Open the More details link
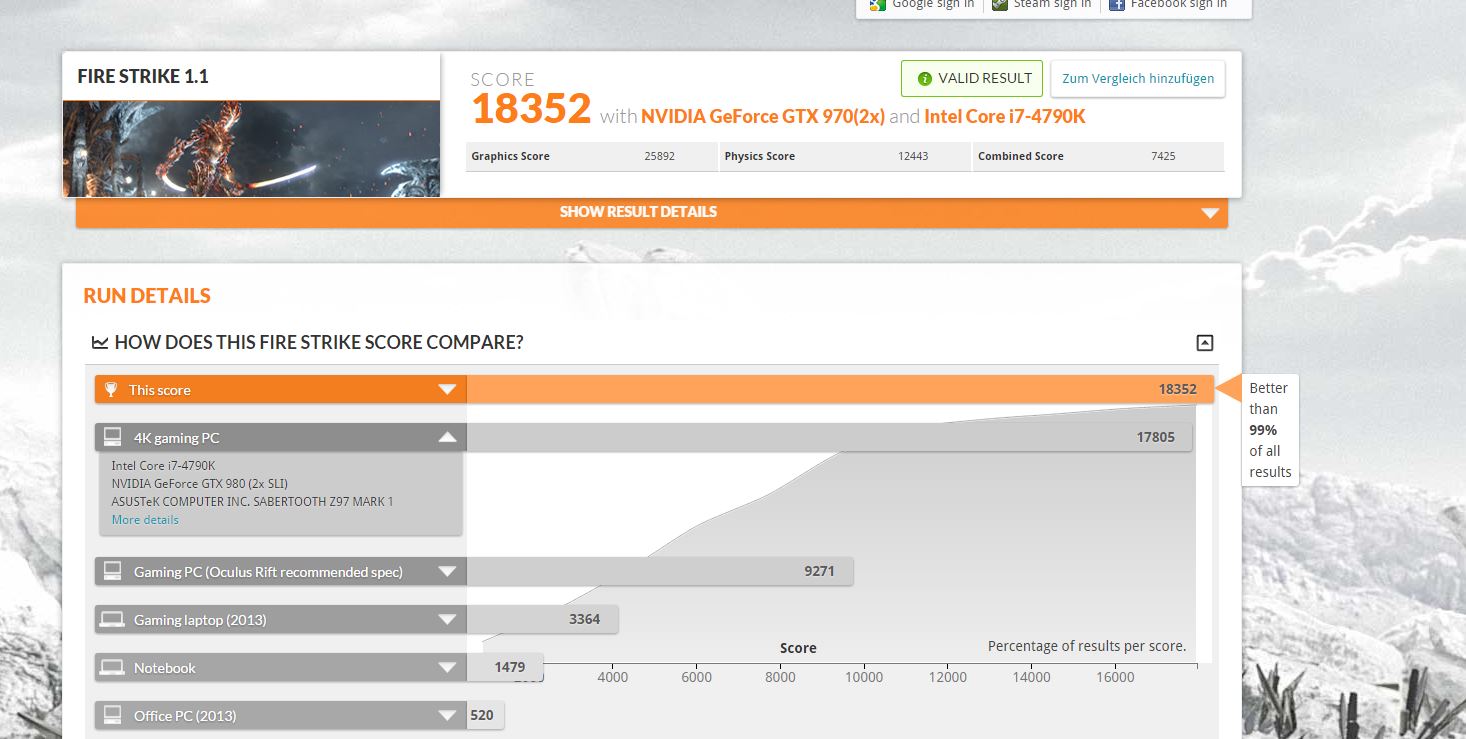Image resolution: width=1466 pixels, height=739 pixels. coord(145,520)
